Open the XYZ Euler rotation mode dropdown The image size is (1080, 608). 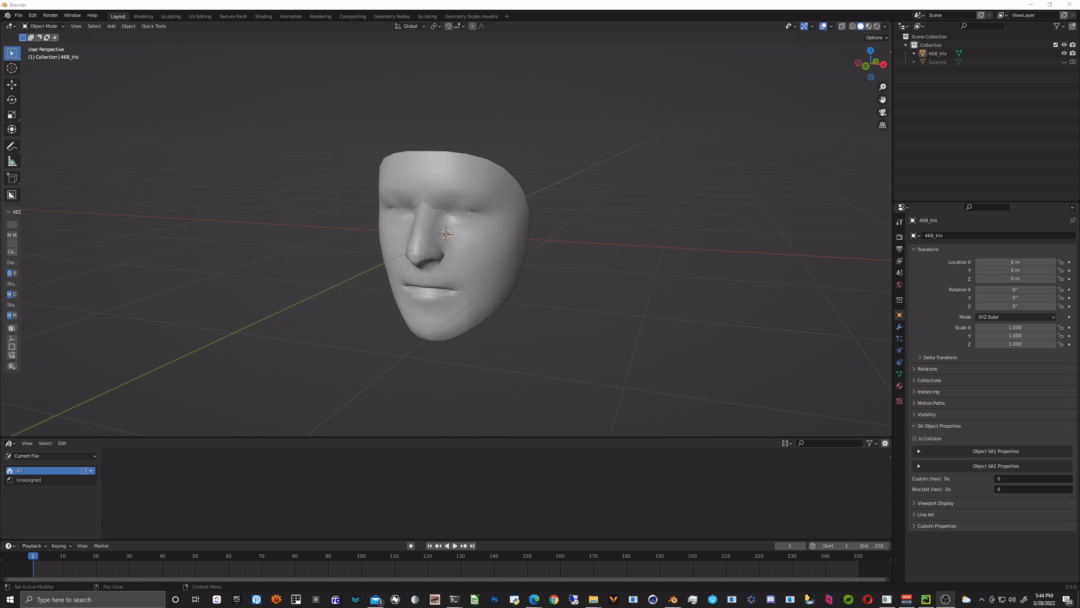coord(1015,317)
